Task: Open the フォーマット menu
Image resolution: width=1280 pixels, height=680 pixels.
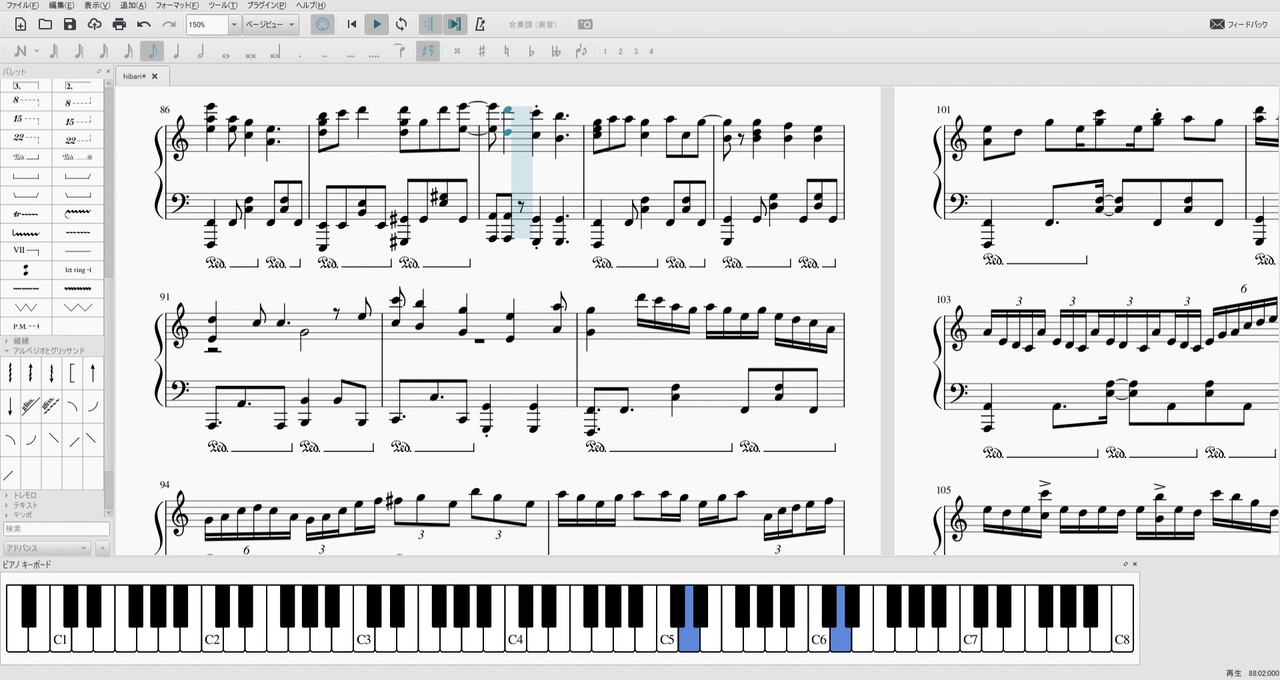Action: pos(176,5)
